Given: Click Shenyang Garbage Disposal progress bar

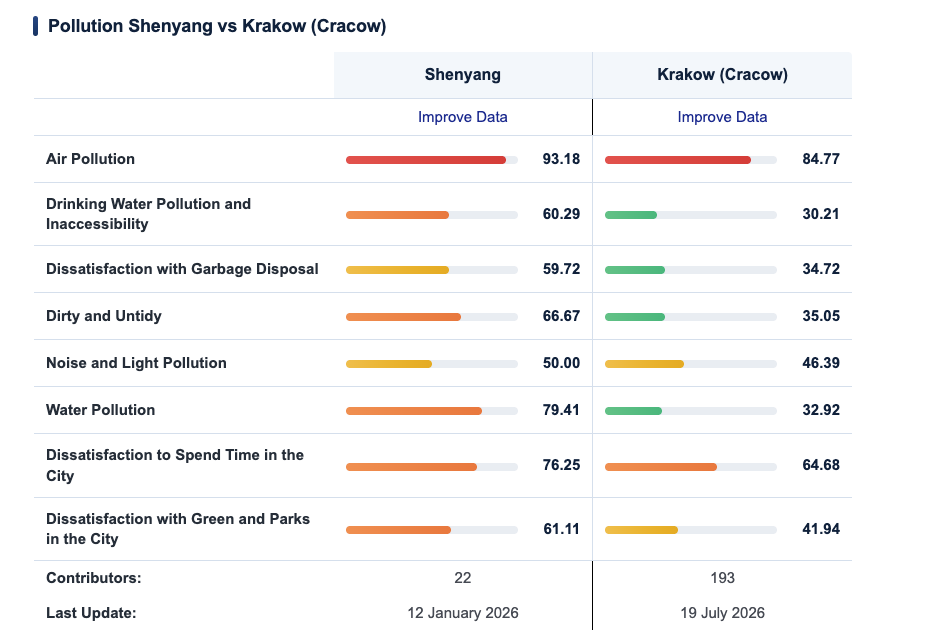Looking at the screenshot, I should pyautogui.click(x=431, y=270).
